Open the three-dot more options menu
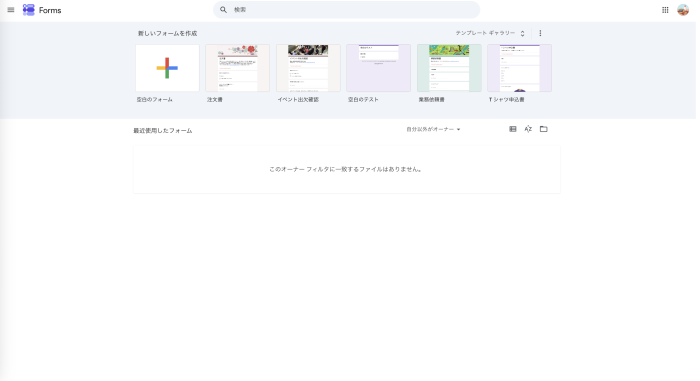This screenshot has width=700, height=381. tap(540, 33)
